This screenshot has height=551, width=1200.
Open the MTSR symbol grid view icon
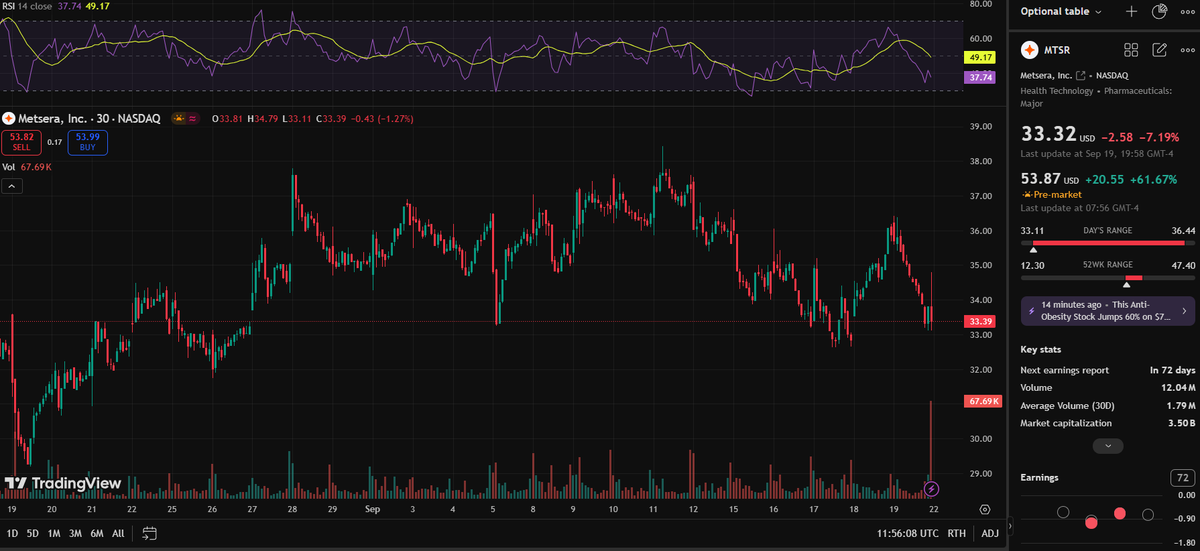1132,49
